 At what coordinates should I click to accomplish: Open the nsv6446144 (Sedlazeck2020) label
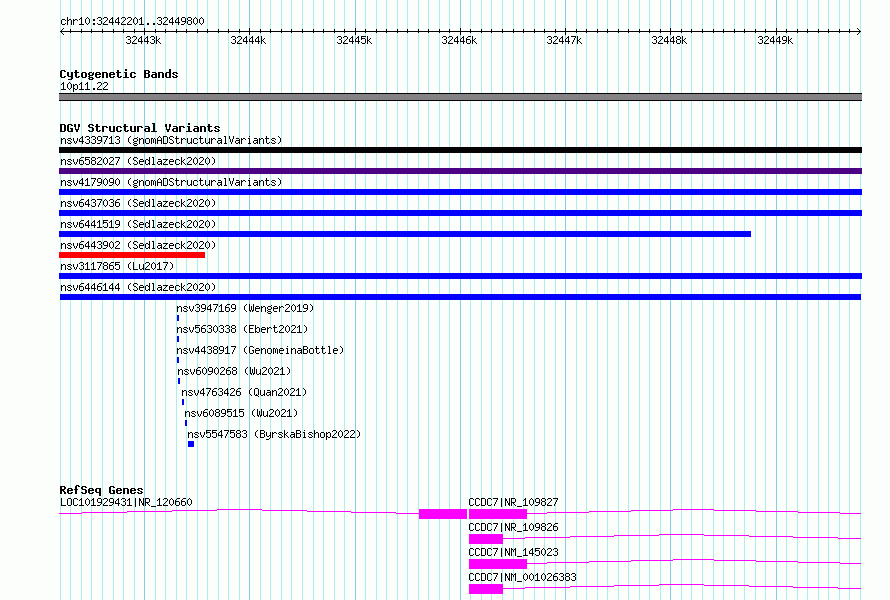(138, 287)
